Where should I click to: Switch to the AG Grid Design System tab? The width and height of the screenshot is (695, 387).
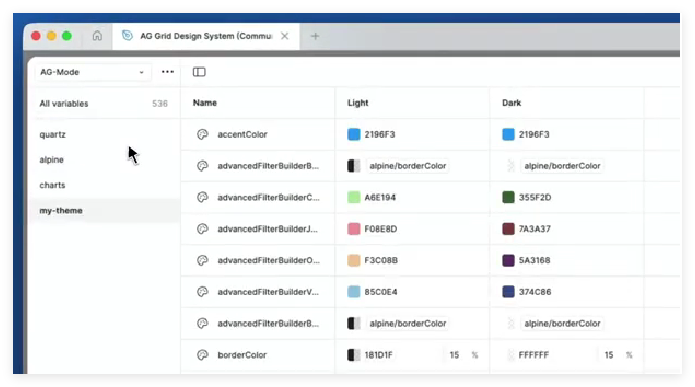pos(206,36)
